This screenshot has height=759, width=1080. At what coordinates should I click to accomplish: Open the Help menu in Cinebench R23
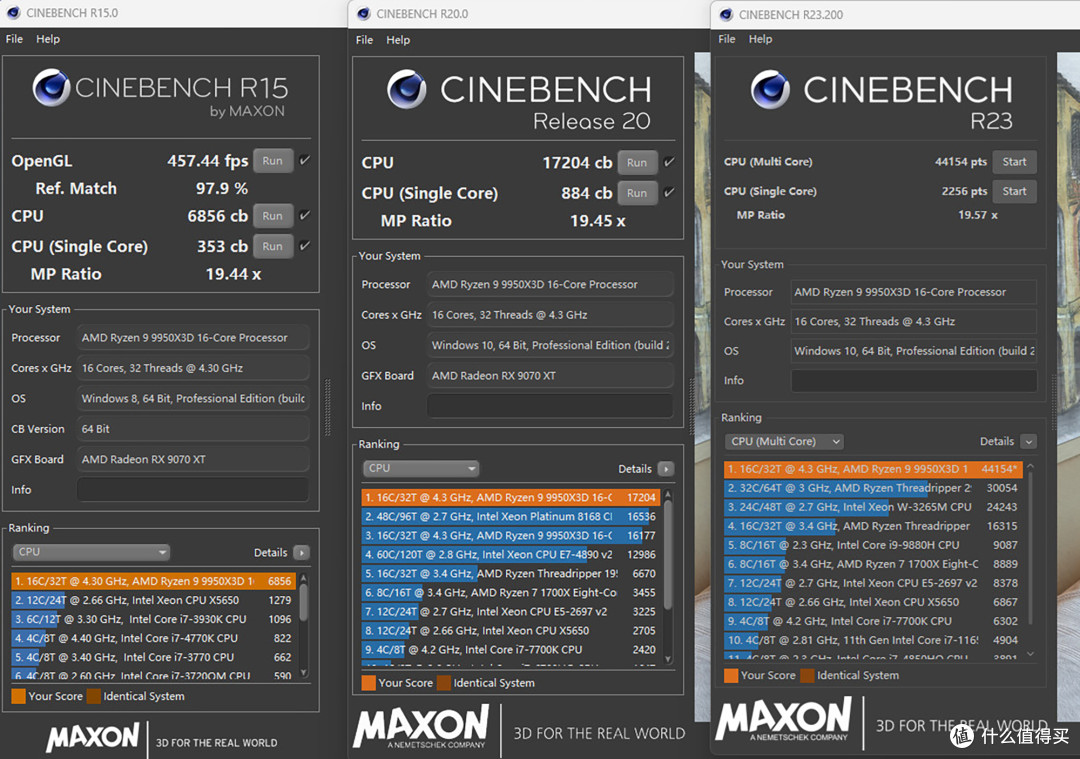pyautogui.click(x=760, y=39)
